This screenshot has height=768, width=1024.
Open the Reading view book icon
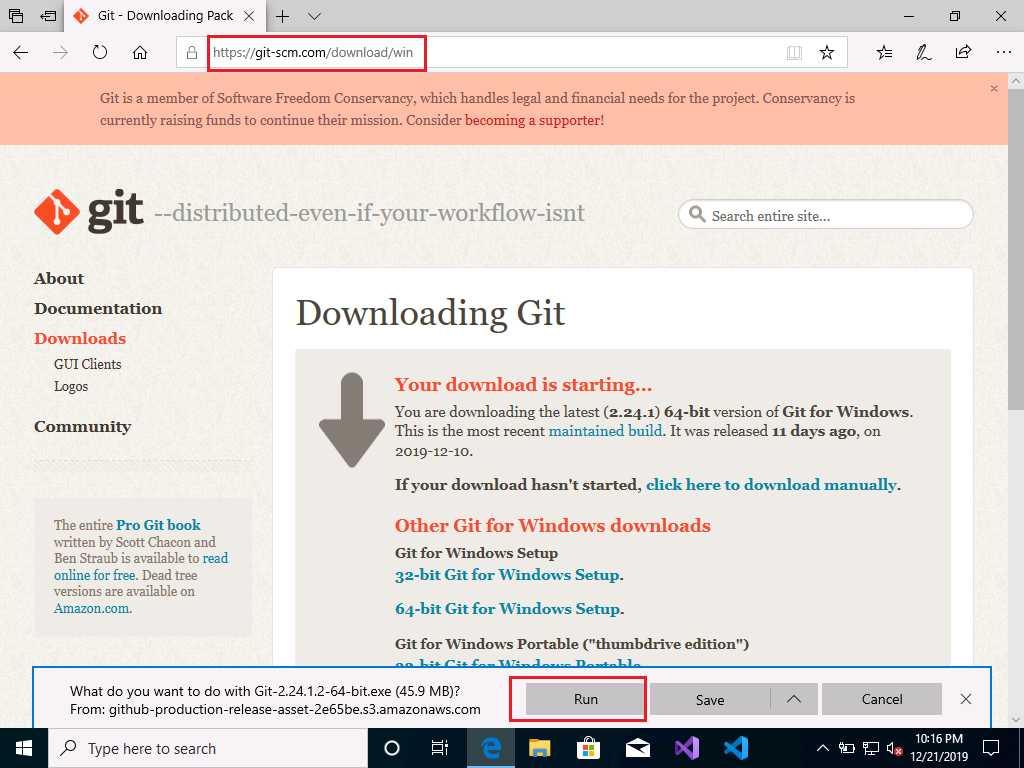click(793, 53)
